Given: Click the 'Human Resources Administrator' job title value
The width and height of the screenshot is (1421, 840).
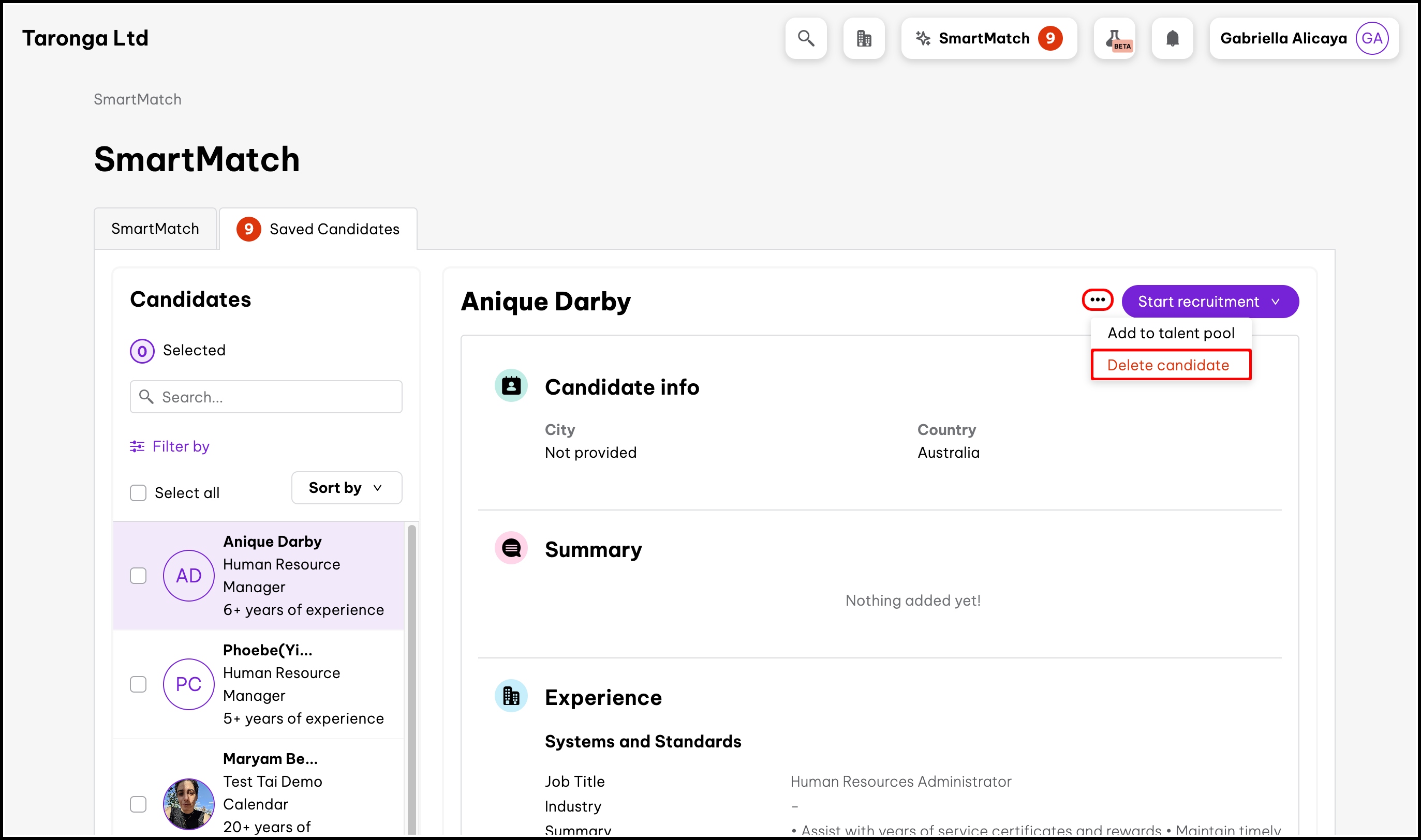Looking at the screenshot, I should point(901,782).
